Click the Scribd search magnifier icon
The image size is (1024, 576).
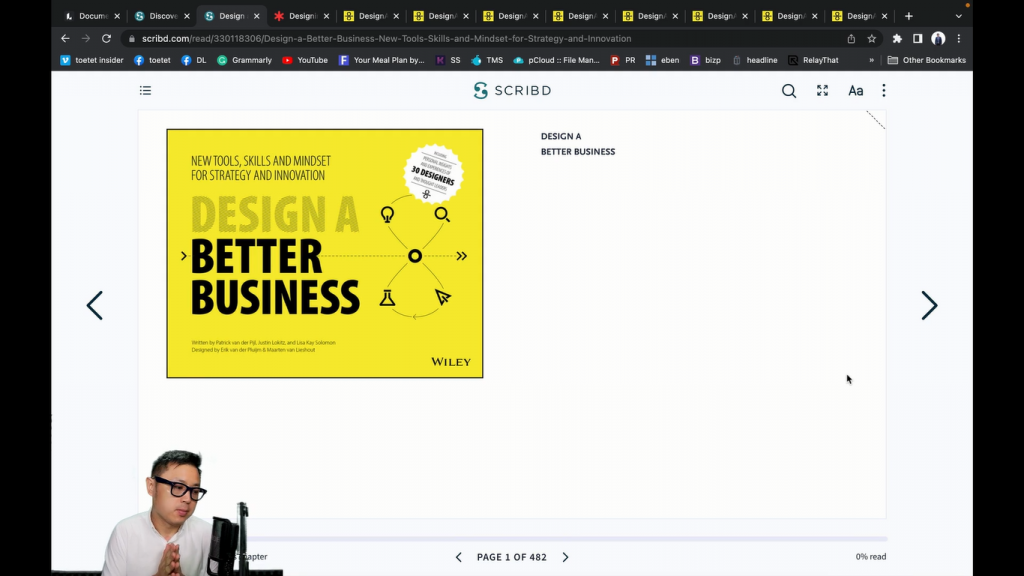789,91
